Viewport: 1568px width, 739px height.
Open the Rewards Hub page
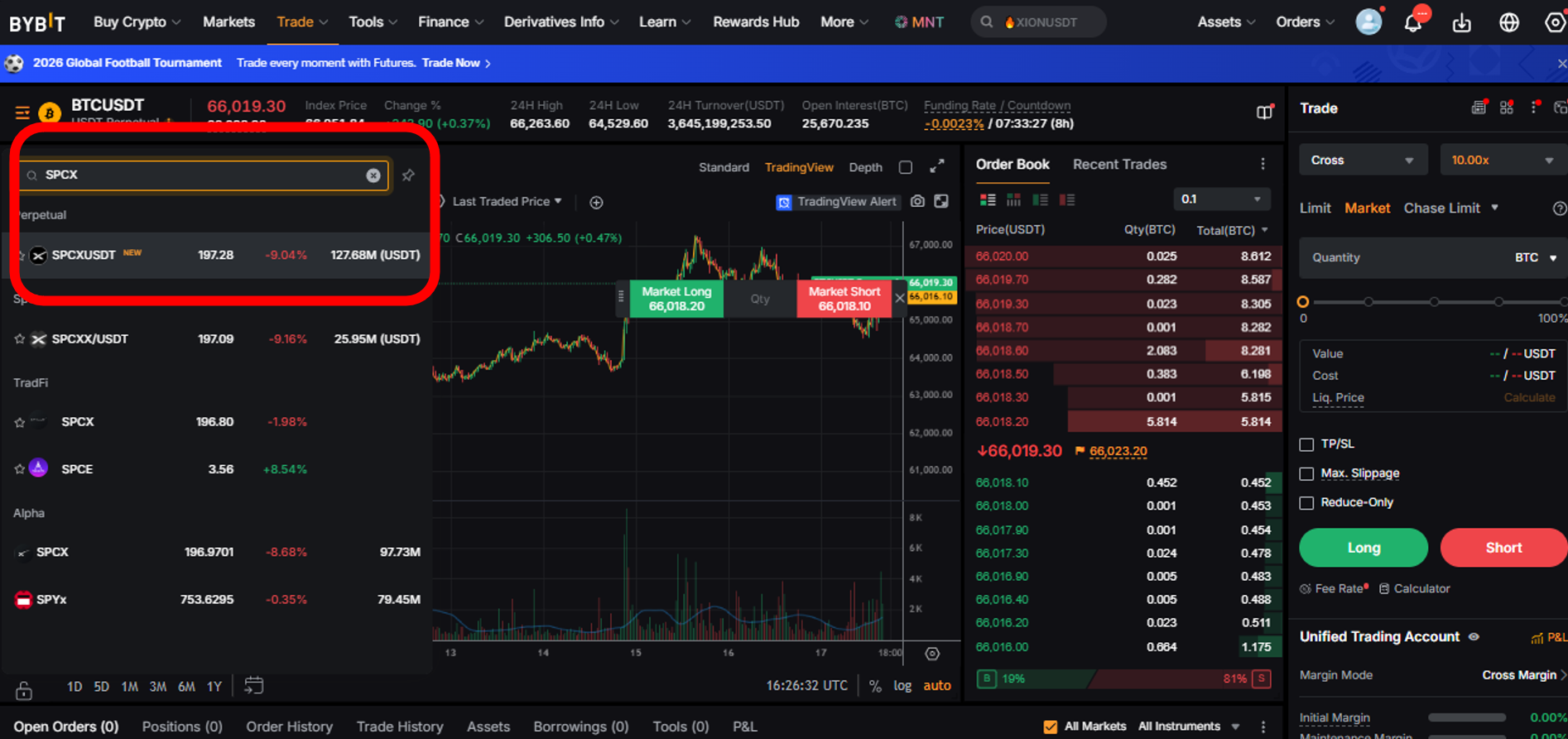click(756, 22)
